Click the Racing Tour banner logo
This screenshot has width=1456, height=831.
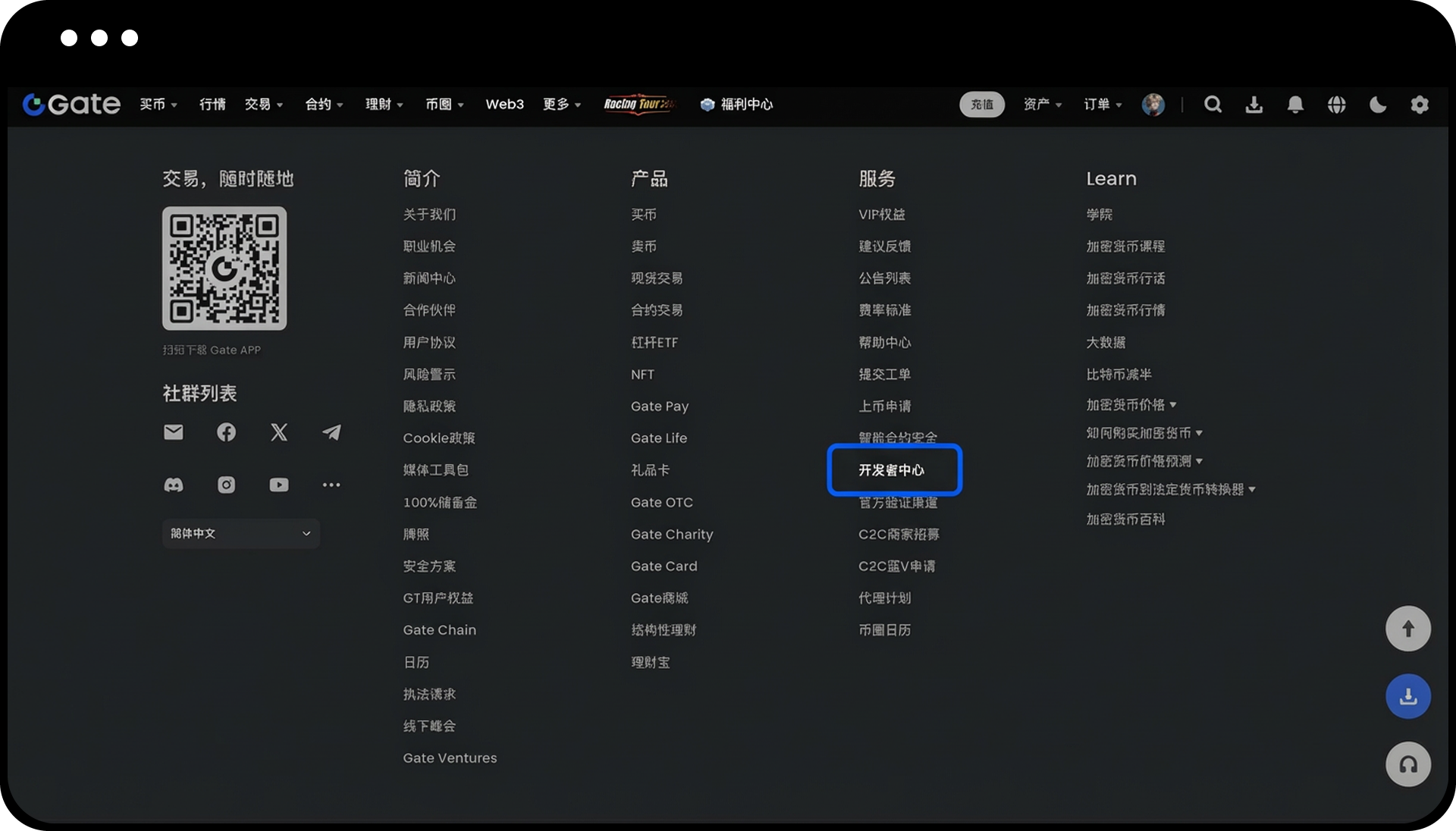click(x=640, y=104)
